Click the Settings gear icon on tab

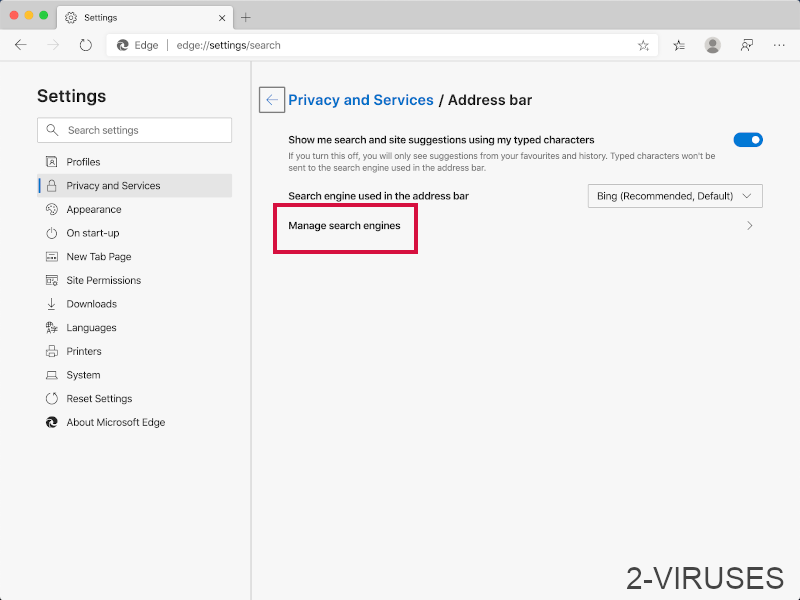(71, 18)
